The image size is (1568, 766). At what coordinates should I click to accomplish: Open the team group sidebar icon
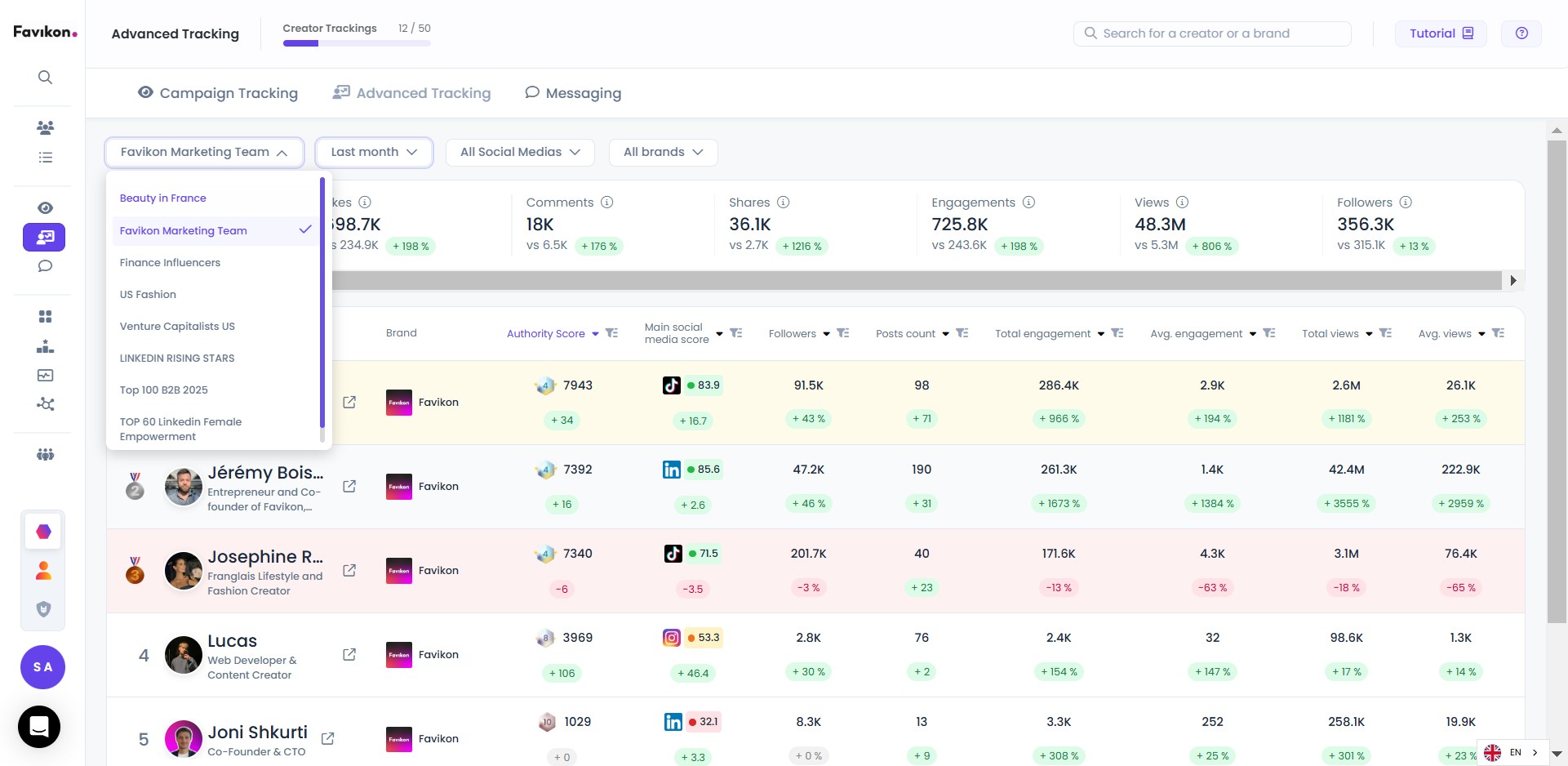(x=45, y=454)
